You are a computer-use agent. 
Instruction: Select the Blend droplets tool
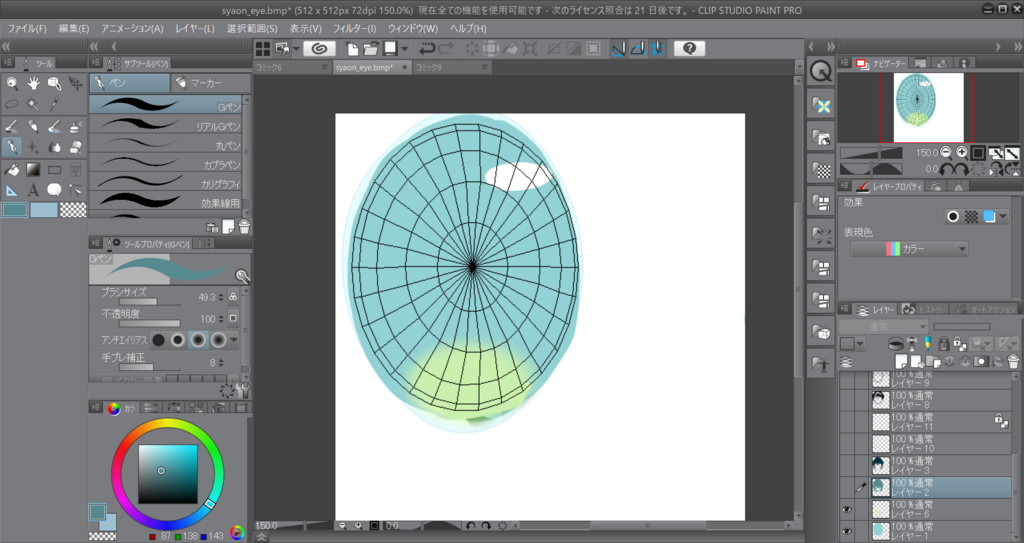pyautogui.click(x=54, y=147)
